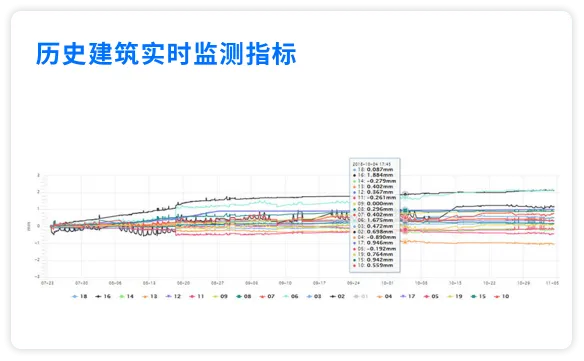The width and height of the screenshot is (584, 361).
Task: Toggle series 06 legend entry
Action: pyautogui.click(x=291, y=297)
